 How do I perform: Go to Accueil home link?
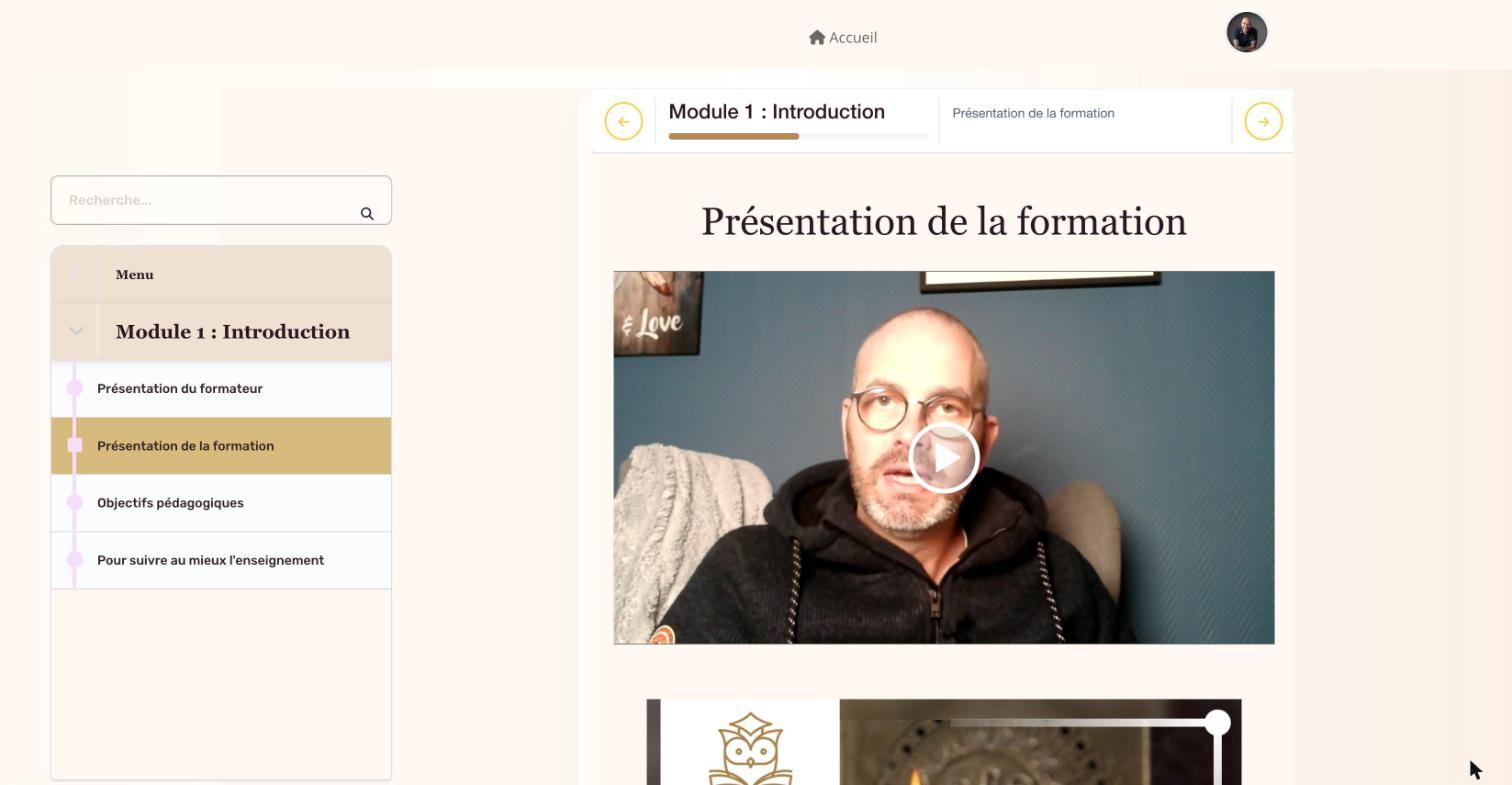pos(843,37)
